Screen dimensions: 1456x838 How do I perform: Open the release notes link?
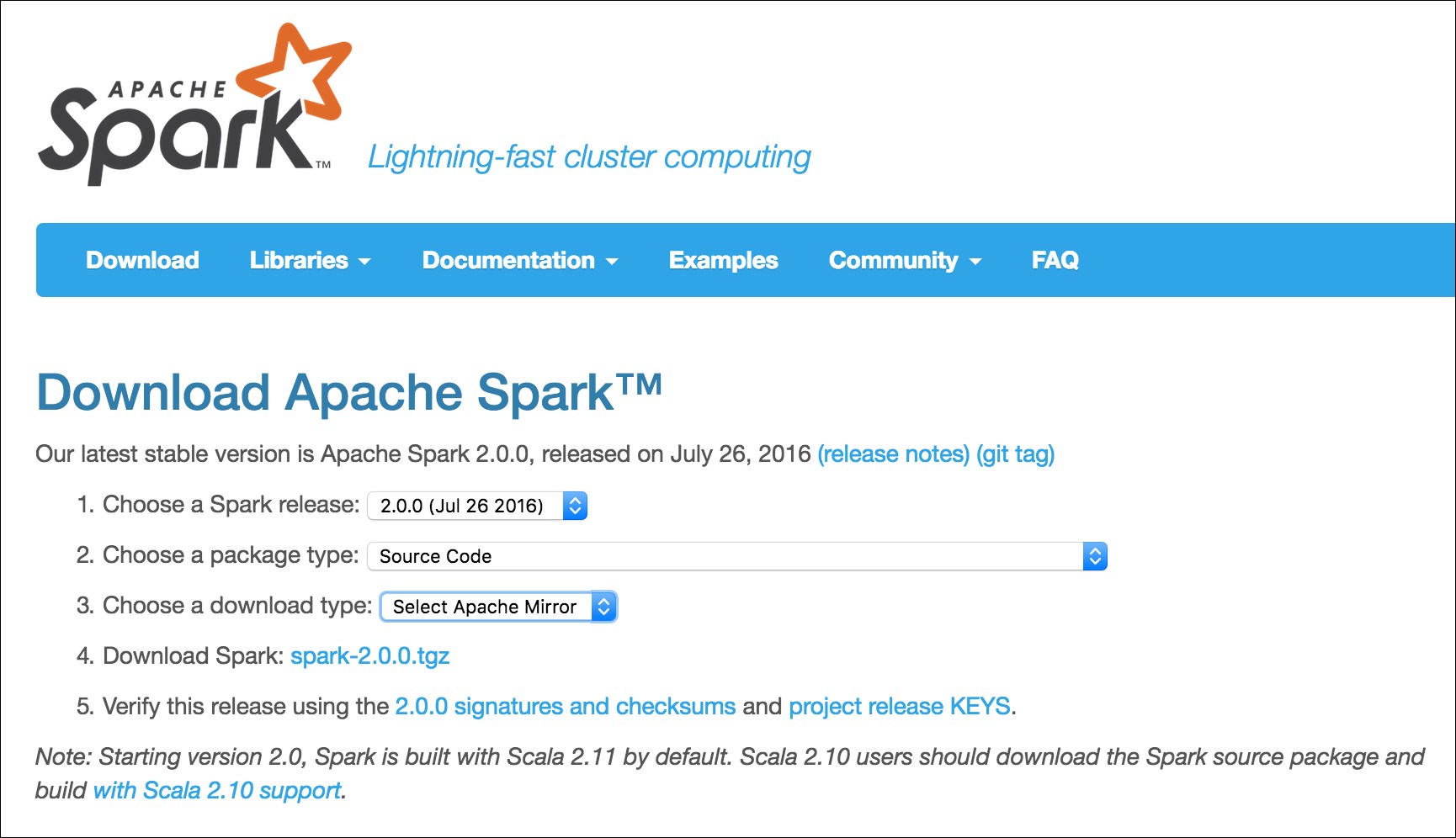tap(893, 454)
